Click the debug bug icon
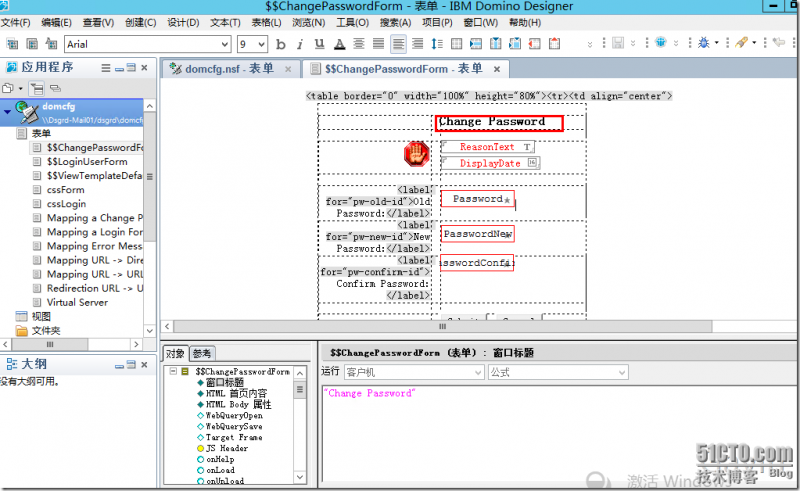Viewport: 800px width, 491px height. 704,43
